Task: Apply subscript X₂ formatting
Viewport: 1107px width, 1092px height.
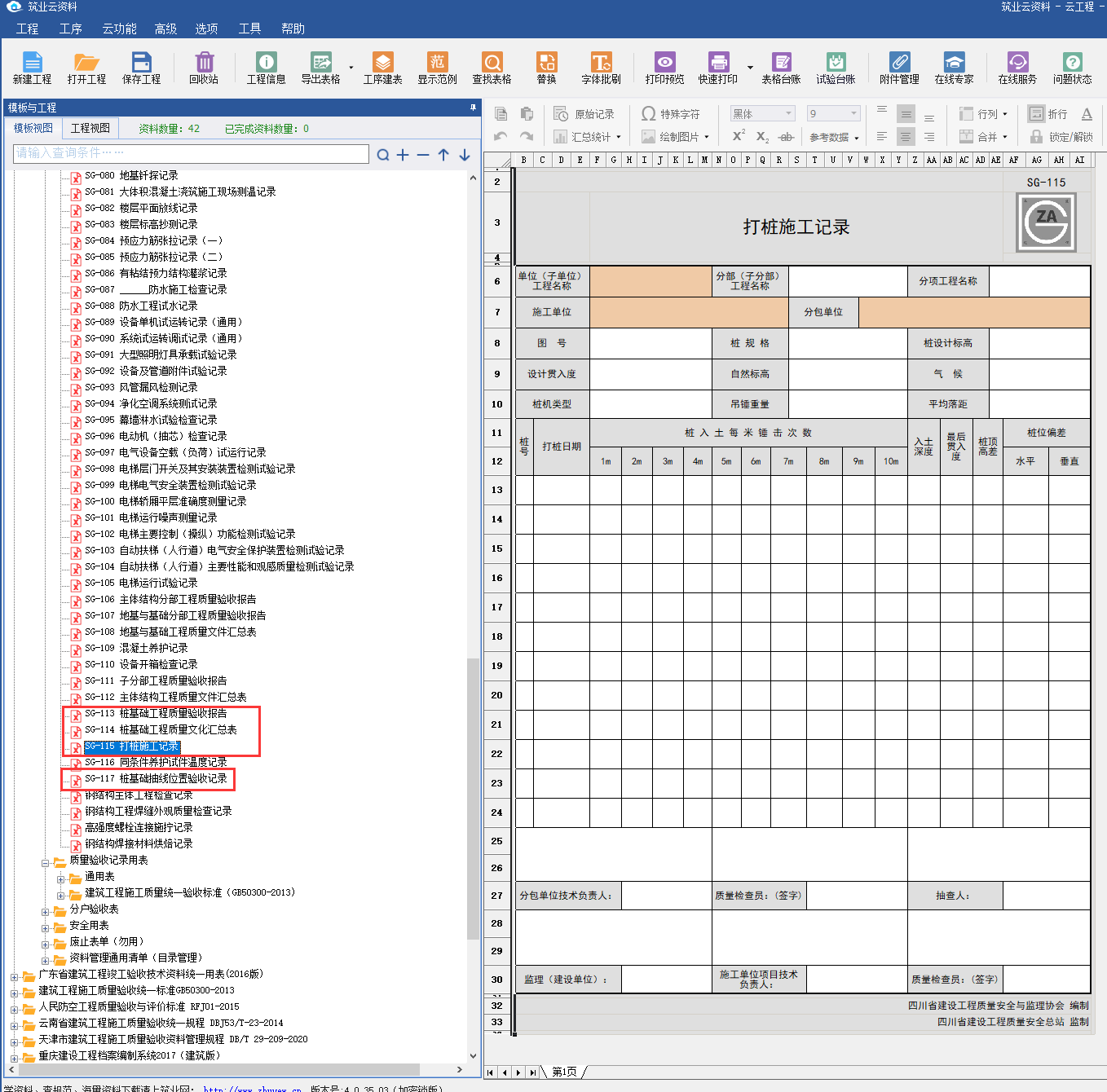Action: point(762,136)
